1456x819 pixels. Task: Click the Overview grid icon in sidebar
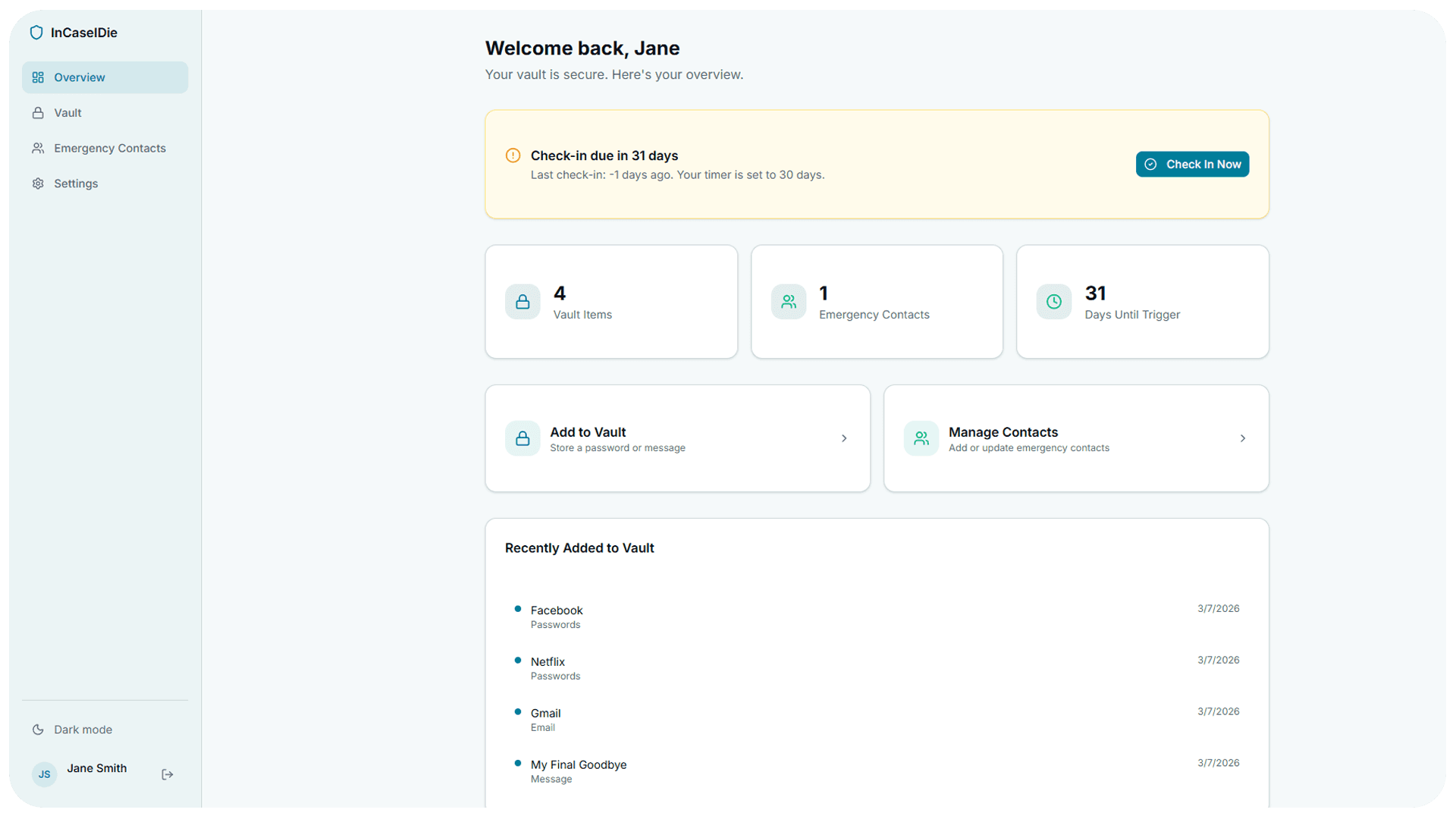tap(38, 77)
